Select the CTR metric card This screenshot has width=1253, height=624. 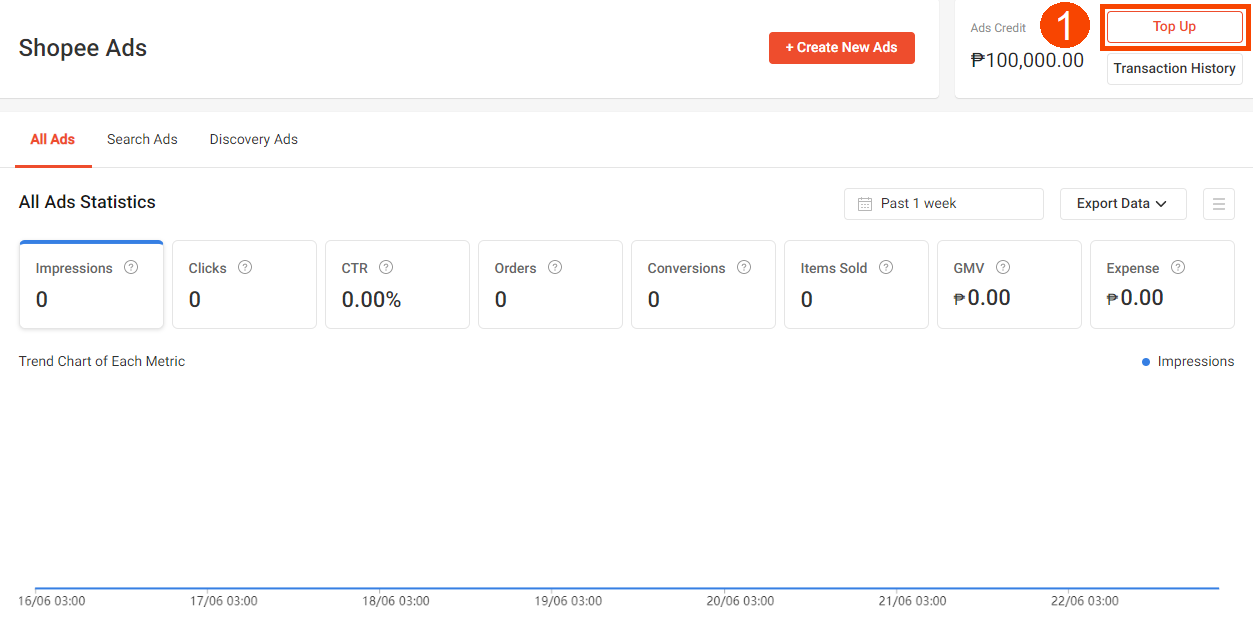(x=398, y=285)
